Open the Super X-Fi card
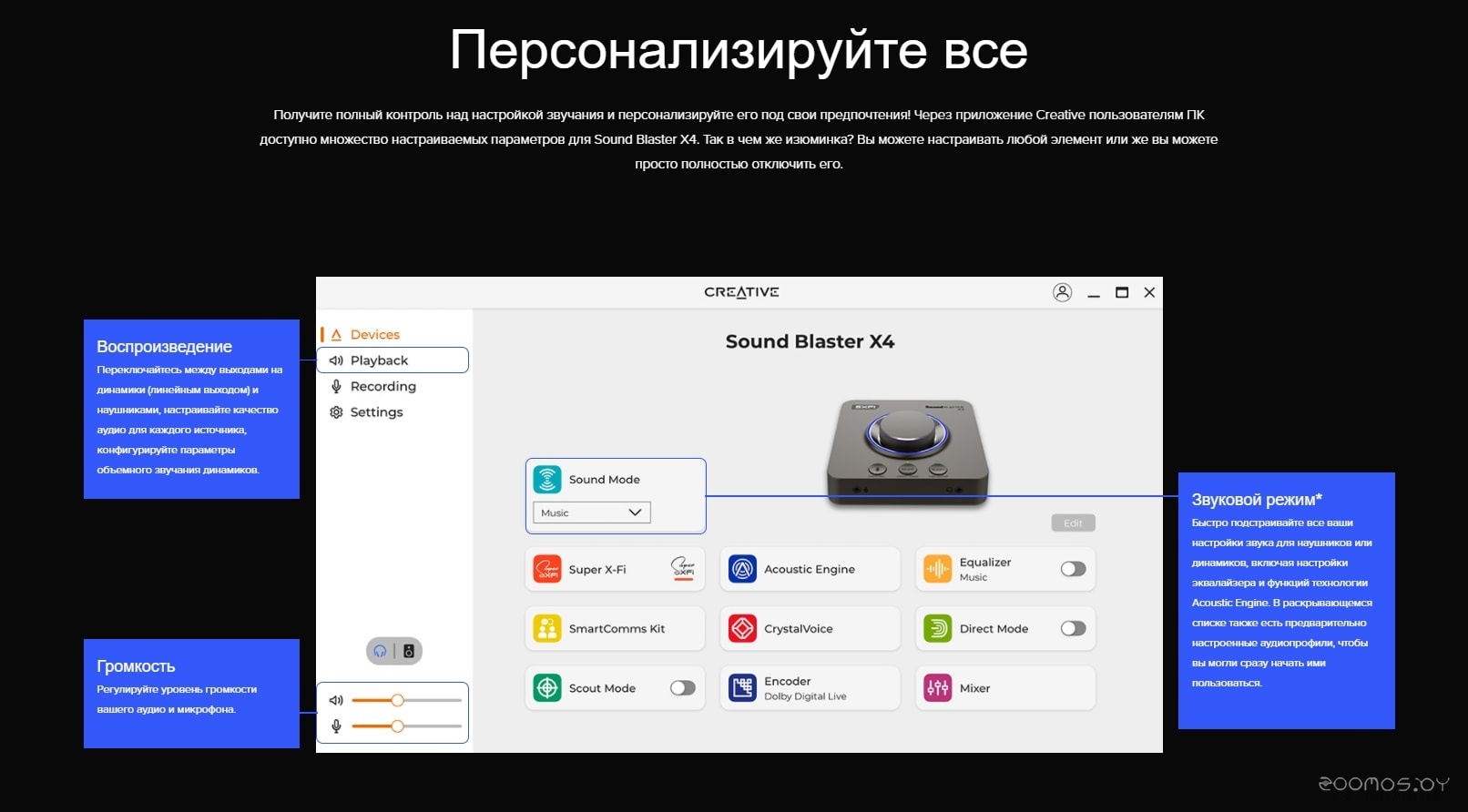1468x812 pixels. pyautogui.click(x=615, y=569)
